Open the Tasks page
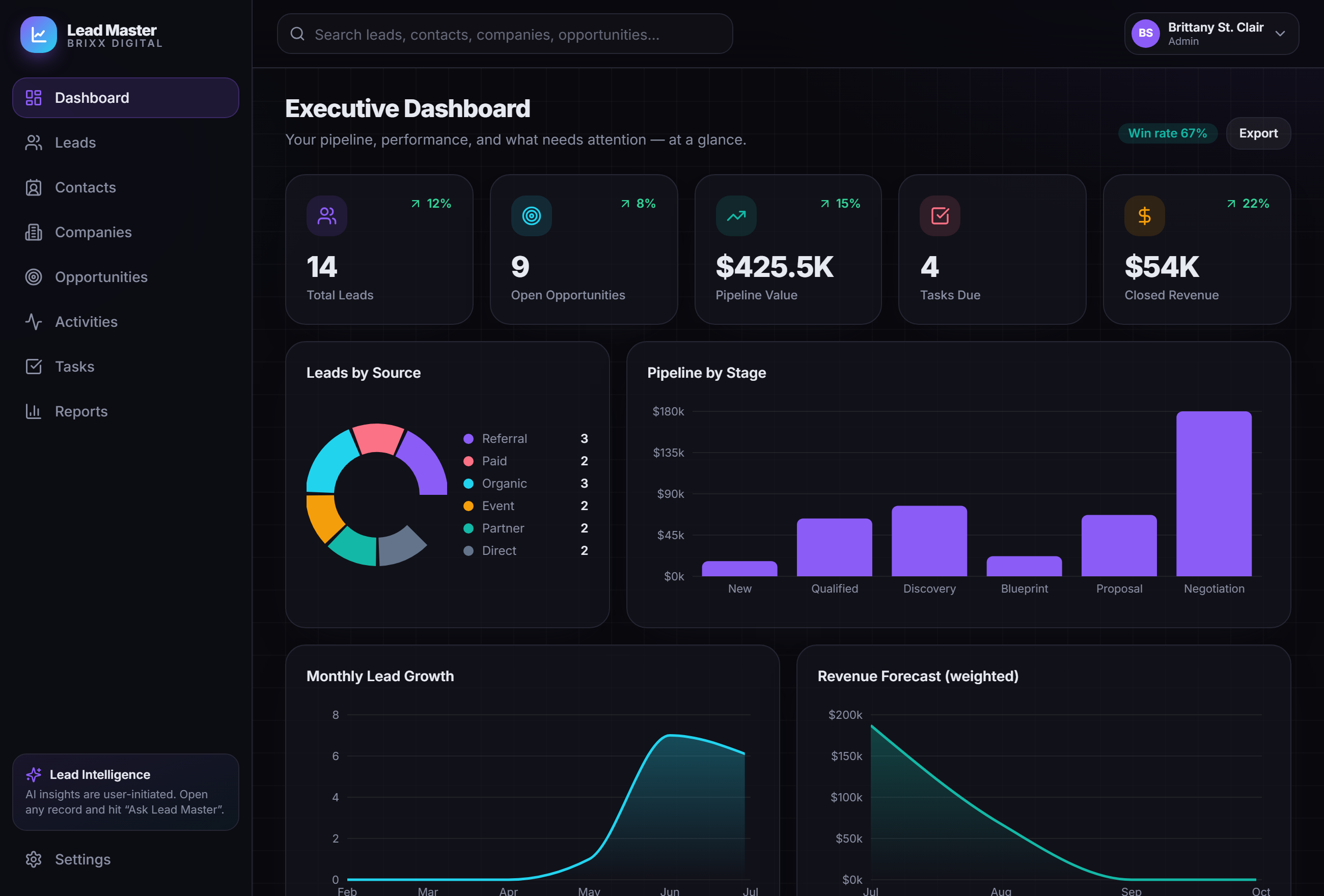 click(125, 366)
